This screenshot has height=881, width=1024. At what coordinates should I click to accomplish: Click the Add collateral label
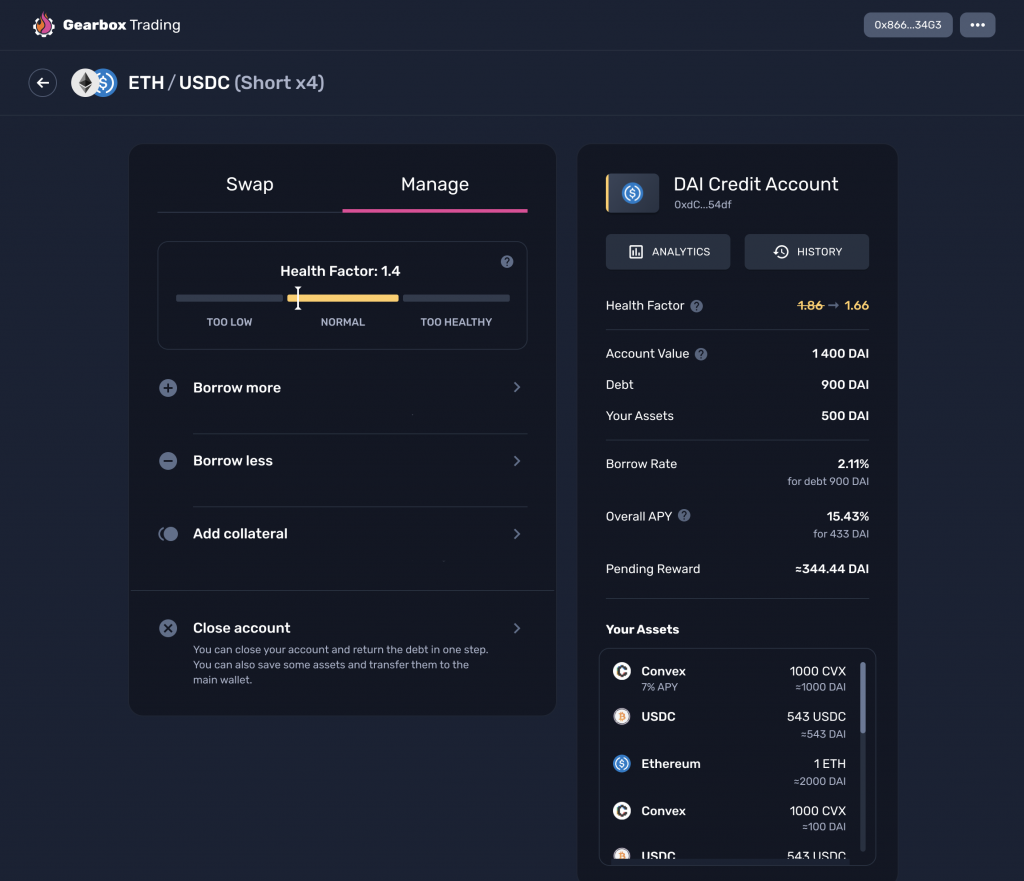tap(240, 534)
